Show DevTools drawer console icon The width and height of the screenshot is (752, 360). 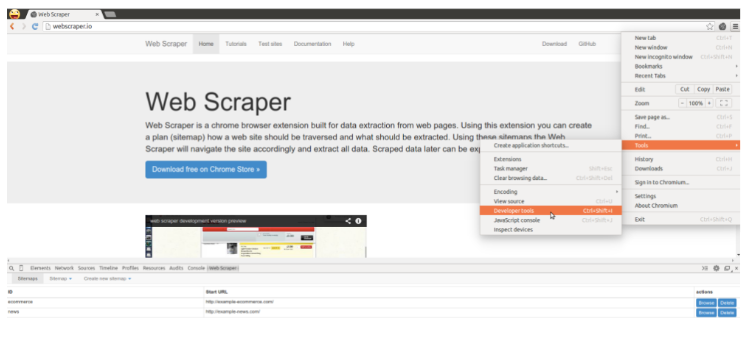tap(705, 268)
